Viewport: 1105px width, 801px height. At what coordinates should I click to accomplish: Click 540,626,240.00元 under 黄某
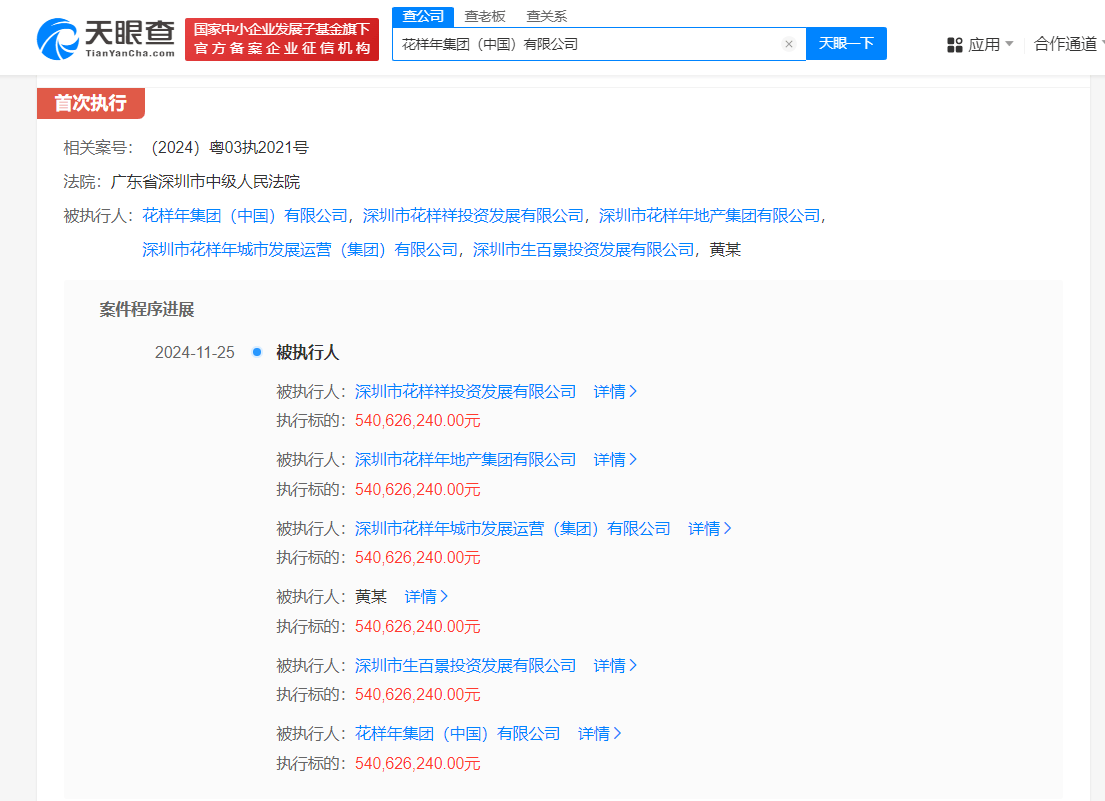pos(417,627)
